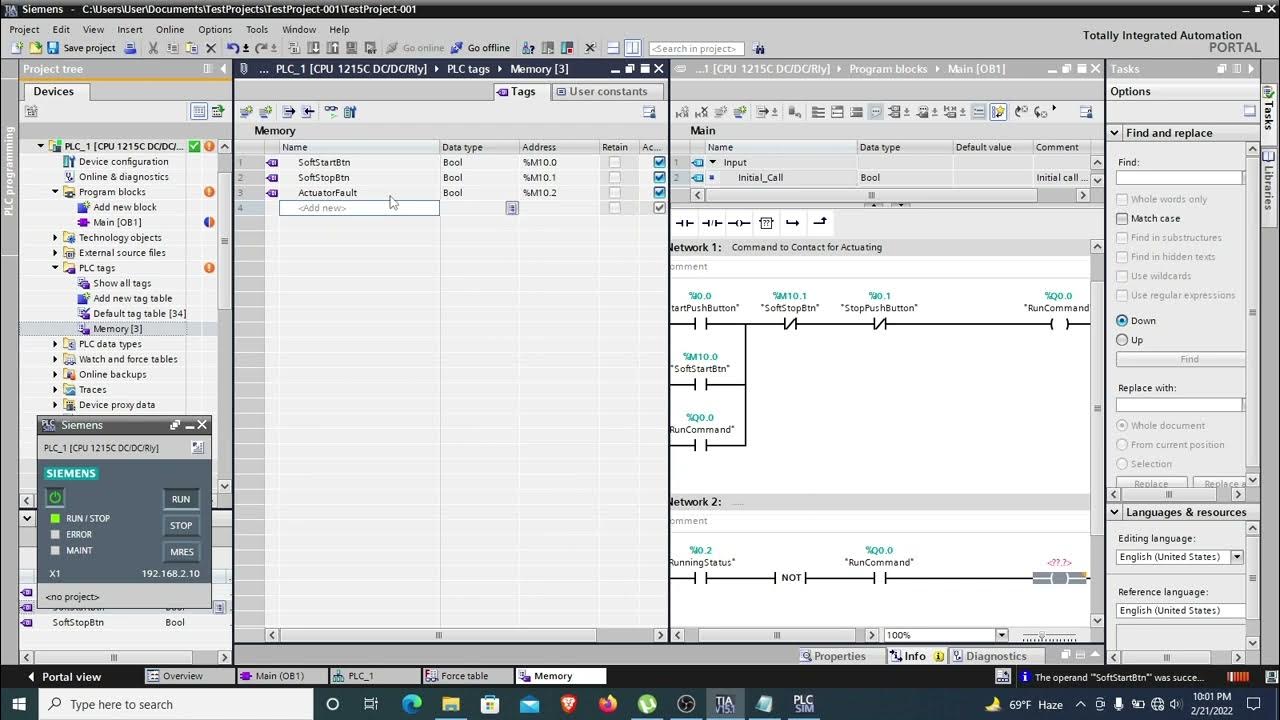
Task: Open Firefox from the taskbar
Action: 608,704
